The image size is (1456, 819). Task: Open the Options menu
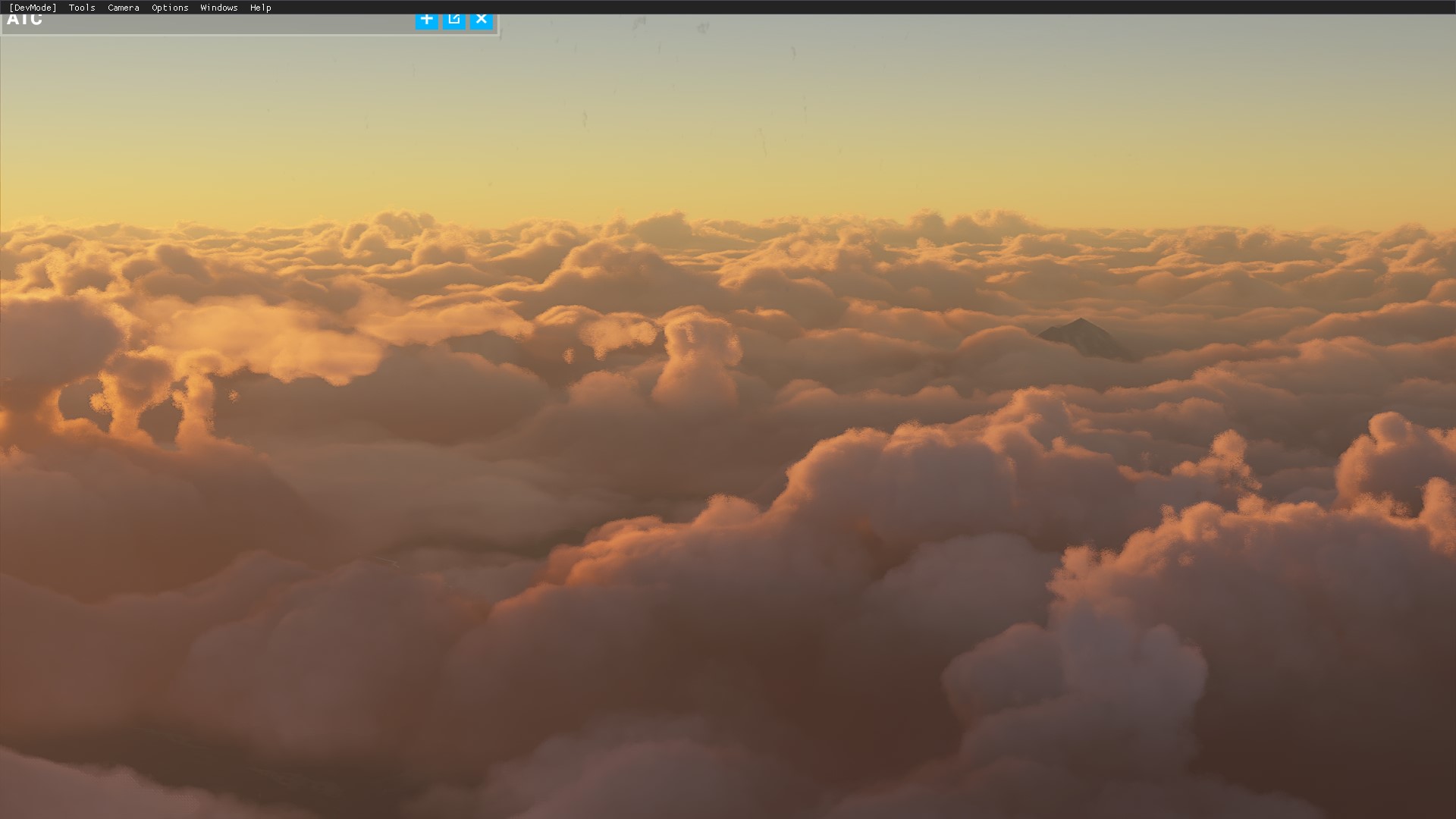click(x=170, y=8)
